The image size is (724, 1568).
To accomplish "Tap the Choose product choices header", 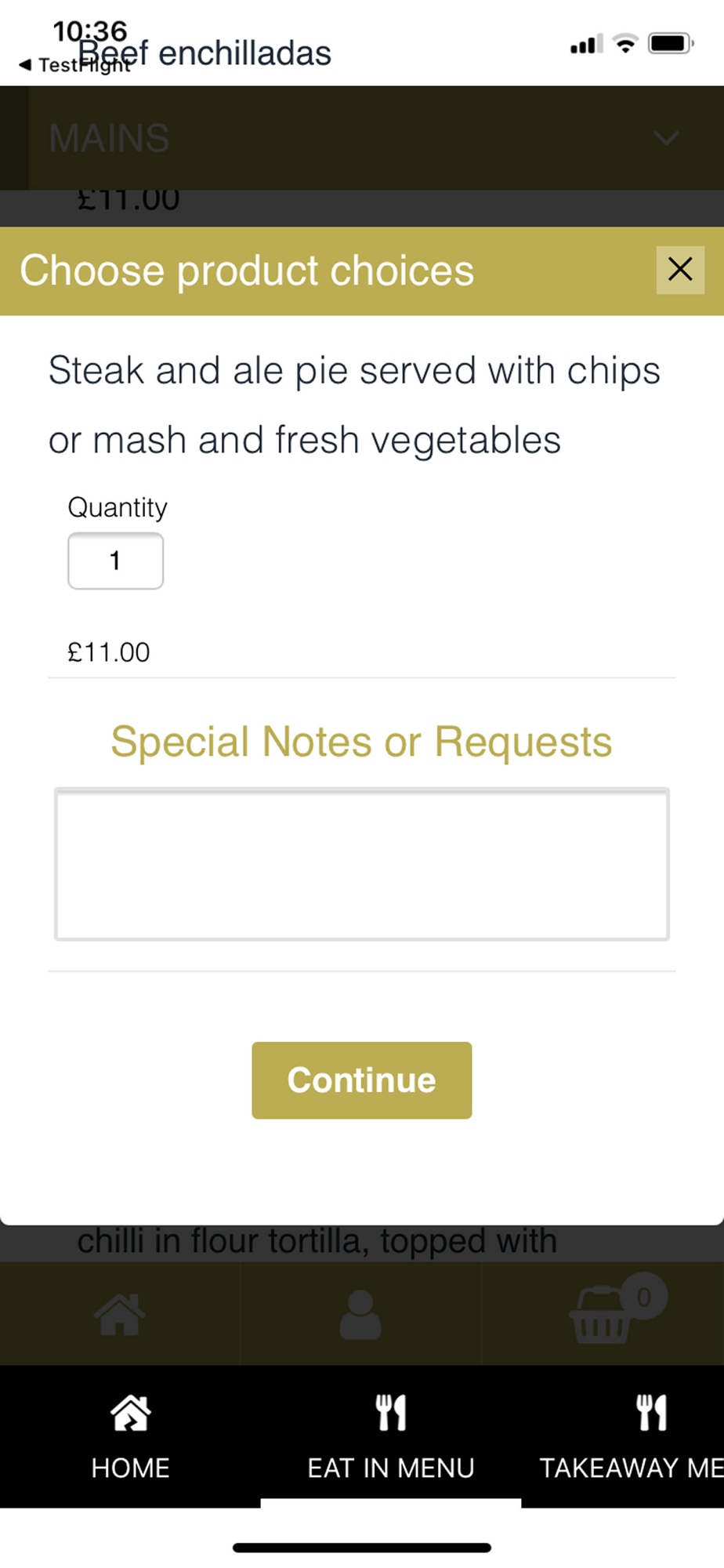I will tap(247, 270).
